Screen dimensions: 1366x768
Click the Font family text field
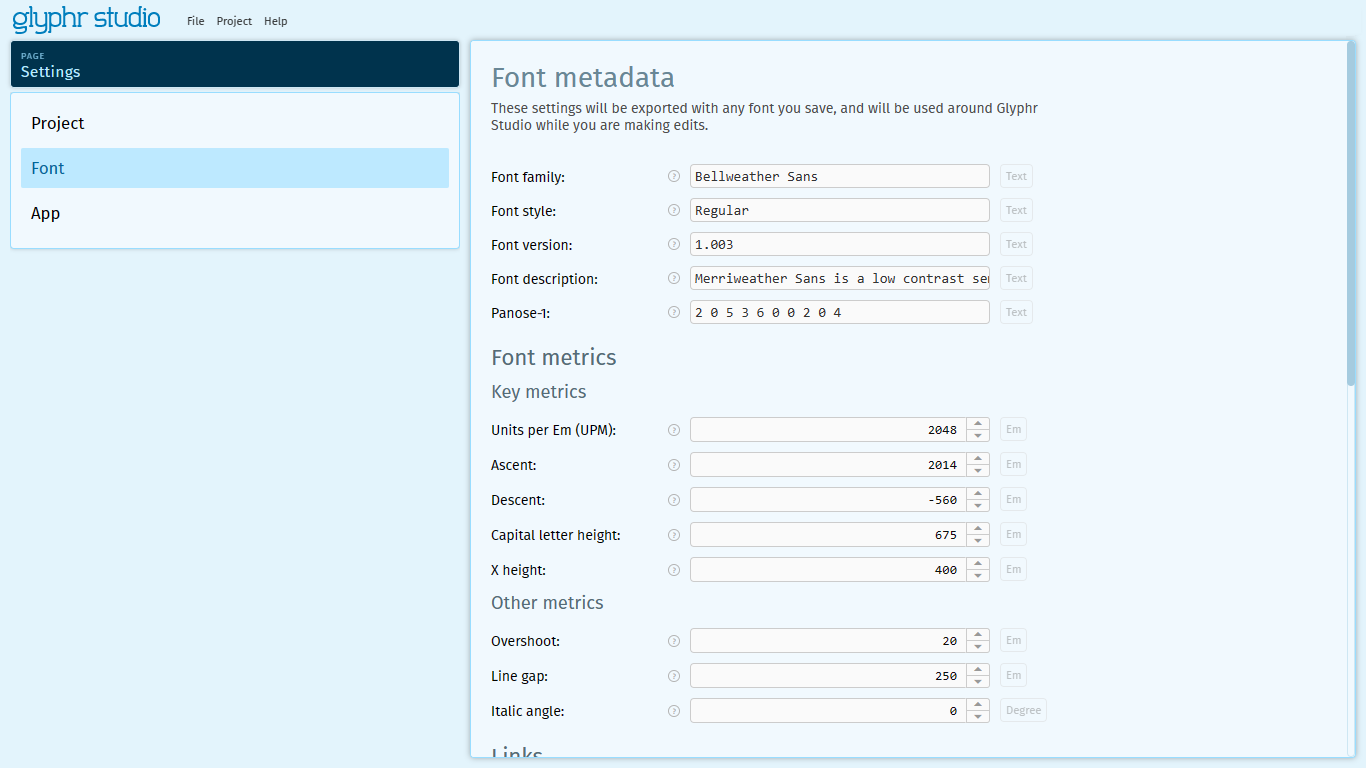pos(840,176)
